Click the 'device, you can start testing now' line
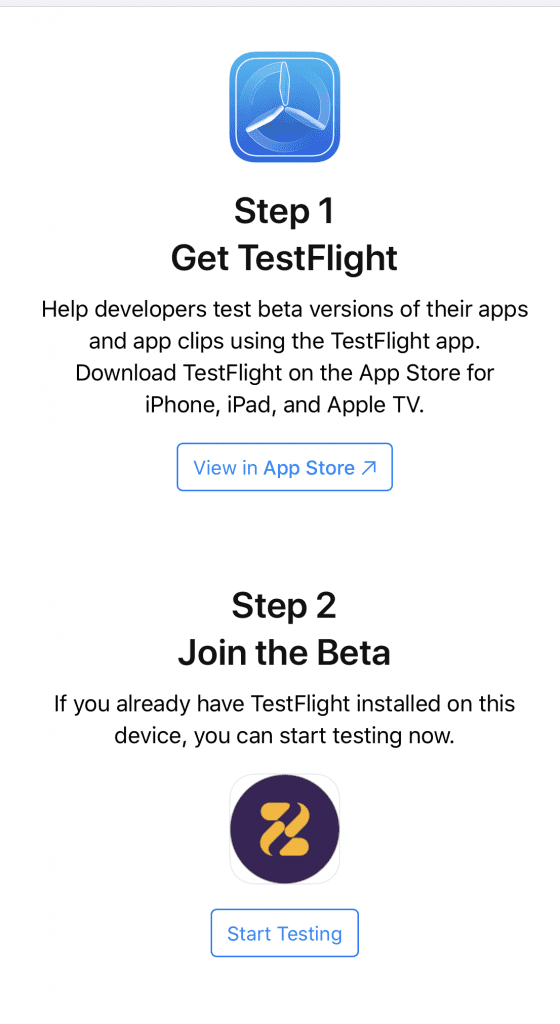Screen dimensions: 560x1024 coord(285,736)
